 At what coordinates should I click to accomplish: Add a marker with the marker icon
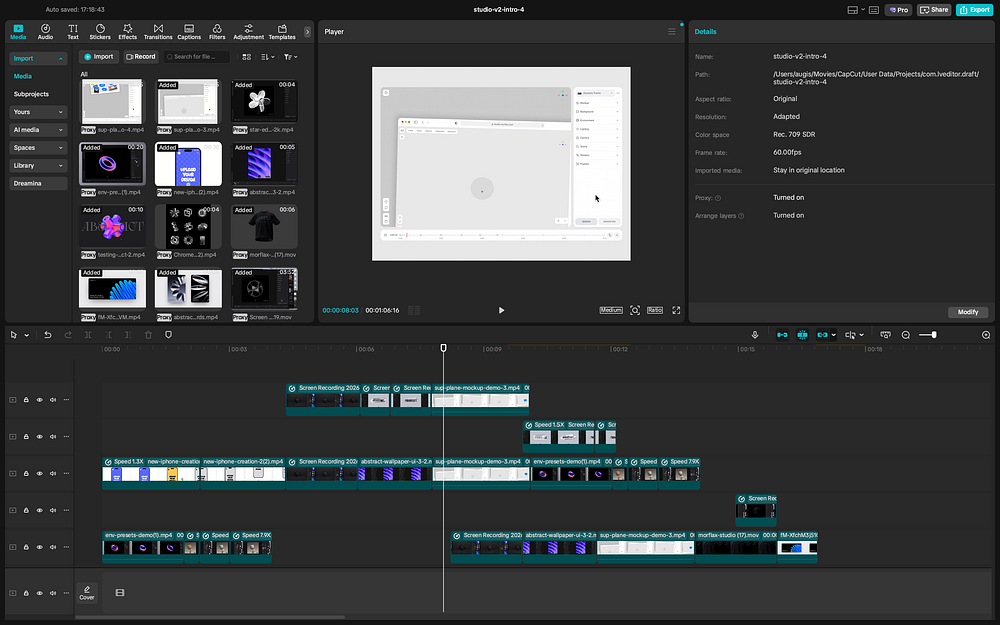(x=168, y=335)
